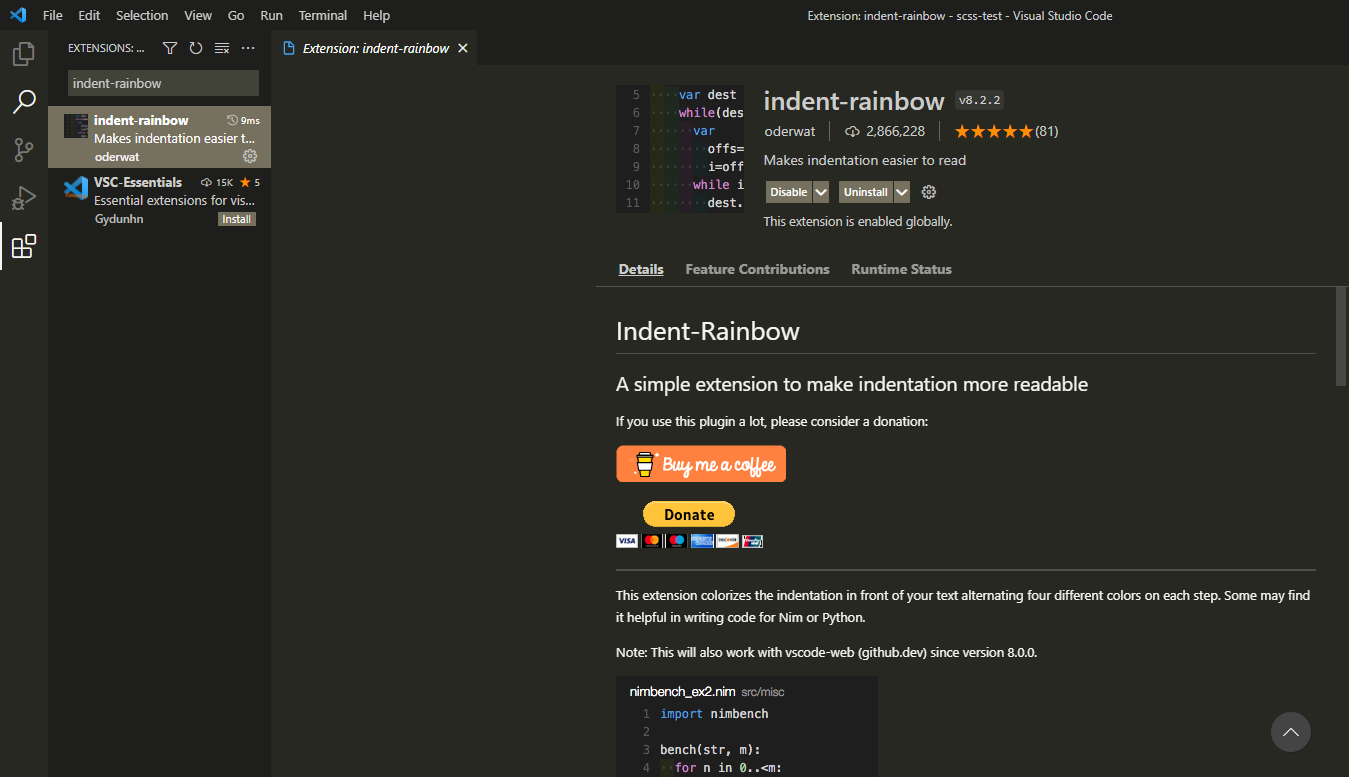Open manage gear for indent-rainbow list item
Image resolution: width=1349 pixels, height=777 pixels.
pos(250,156)
